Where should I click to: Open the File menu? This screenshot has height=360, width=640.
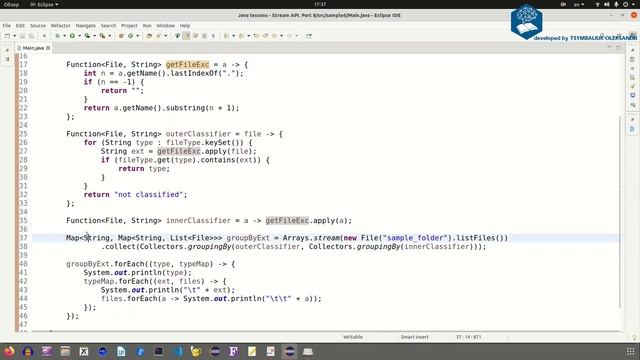[7, 26]
